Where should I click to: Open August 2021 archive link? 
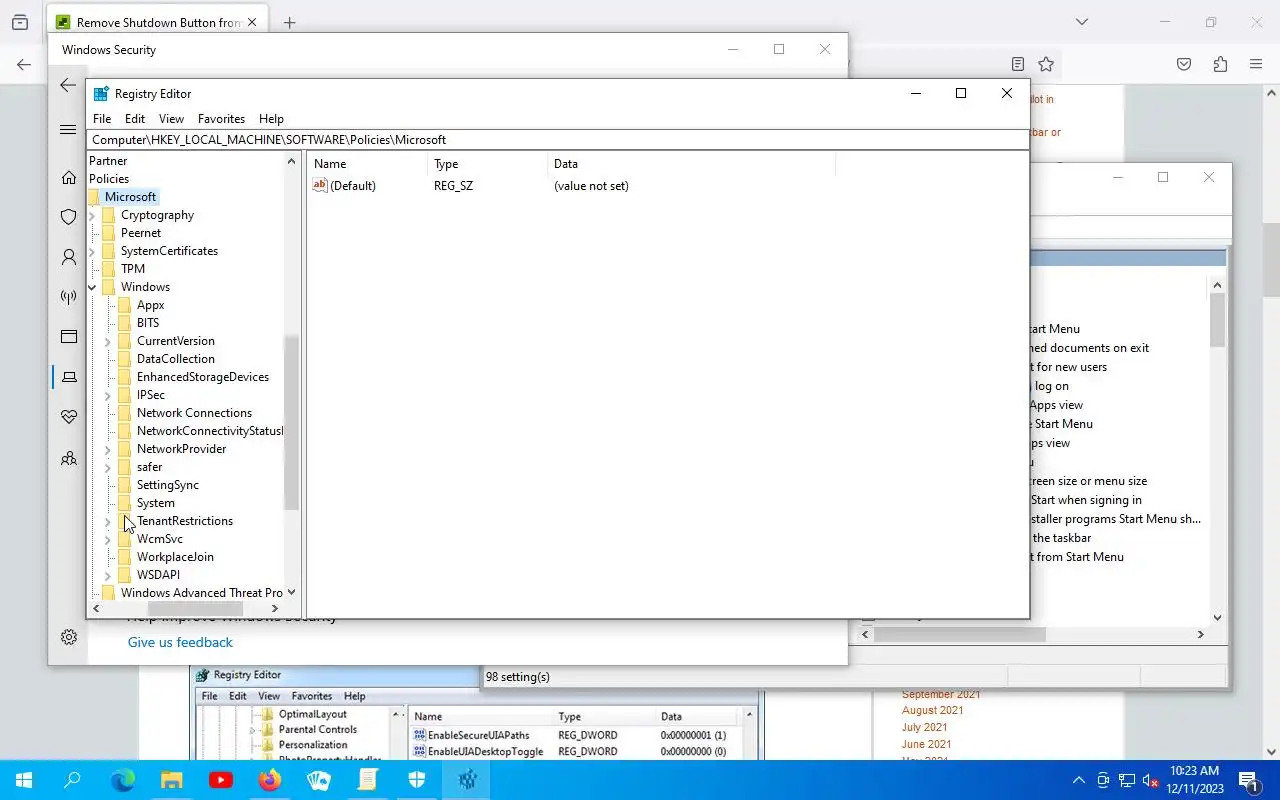click(x=933, y=710)
